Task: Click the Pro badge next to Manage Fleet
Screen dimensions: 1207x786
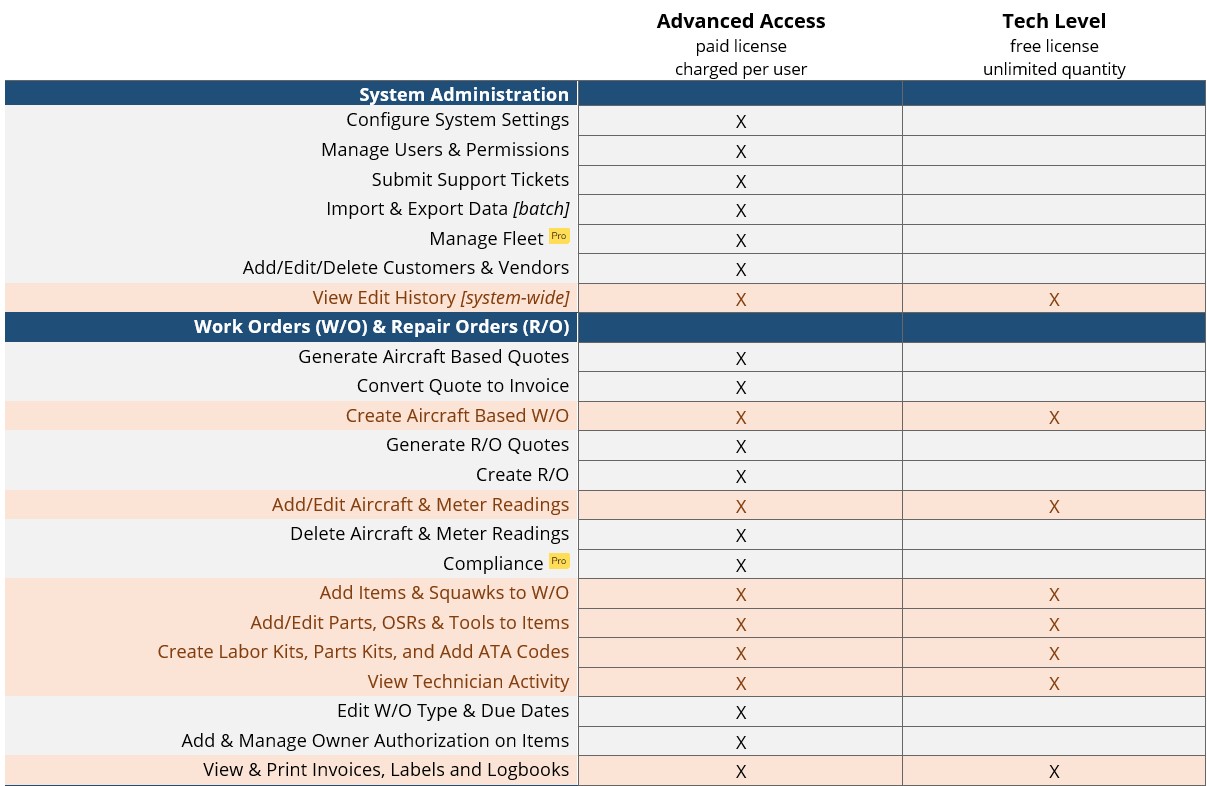Action: coord(559,236)
